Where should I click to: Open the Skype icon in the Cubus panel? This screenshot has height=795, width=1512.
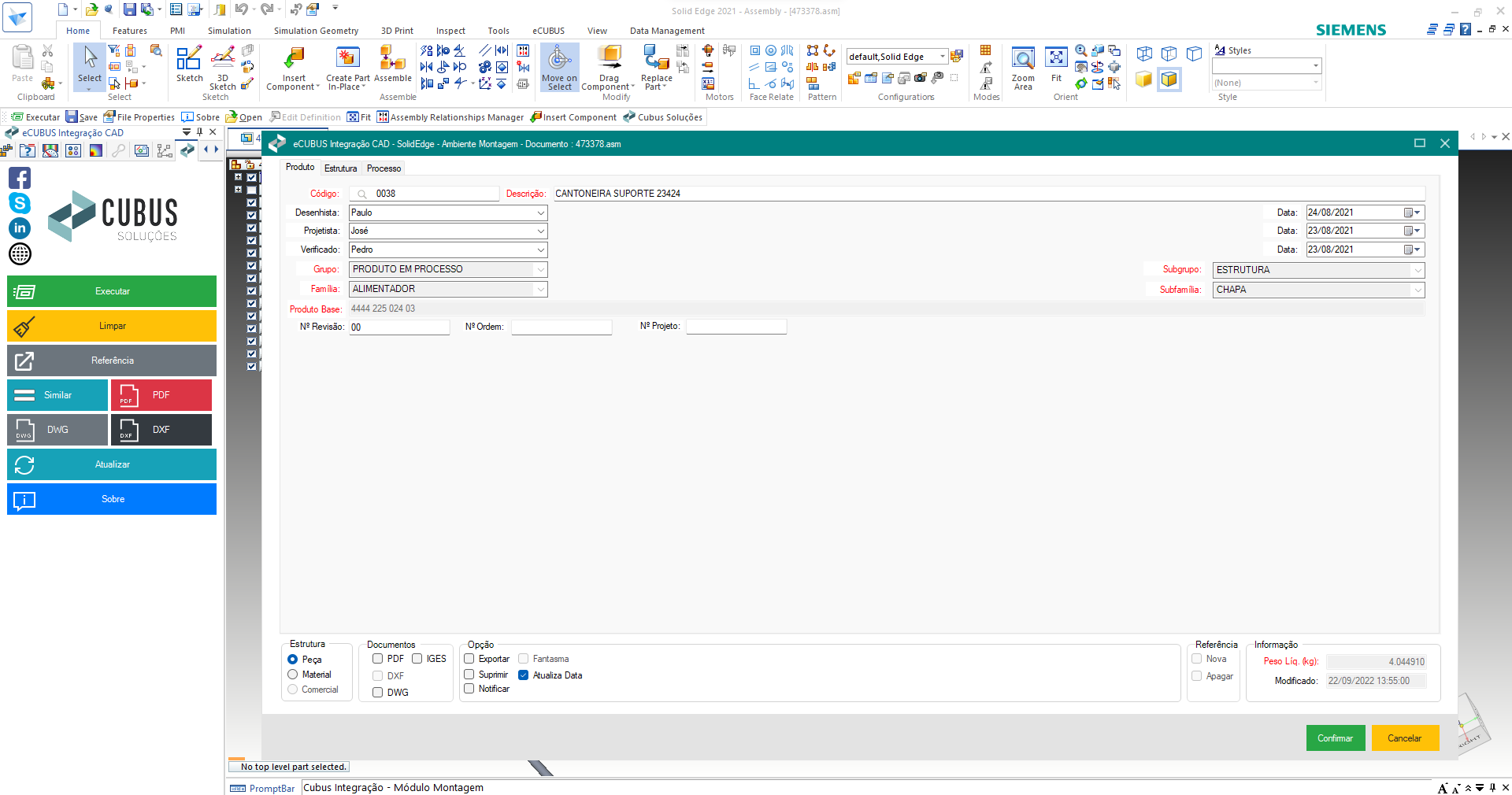(x=20, y=203)
